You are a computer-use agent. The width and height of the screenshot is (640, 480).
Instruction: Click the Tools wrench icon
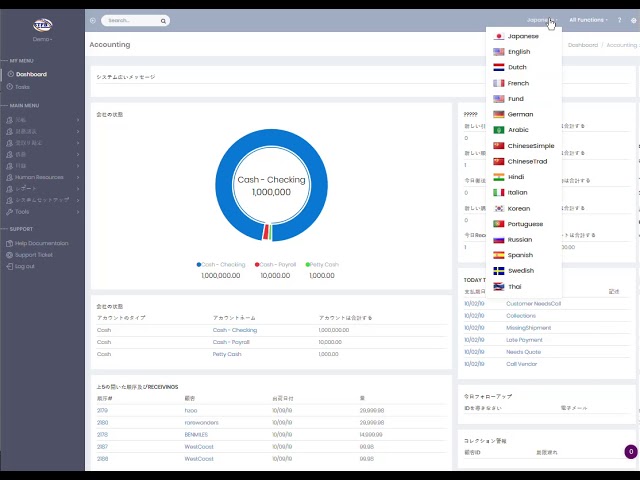pyautogui.click(x=9, y=212)
